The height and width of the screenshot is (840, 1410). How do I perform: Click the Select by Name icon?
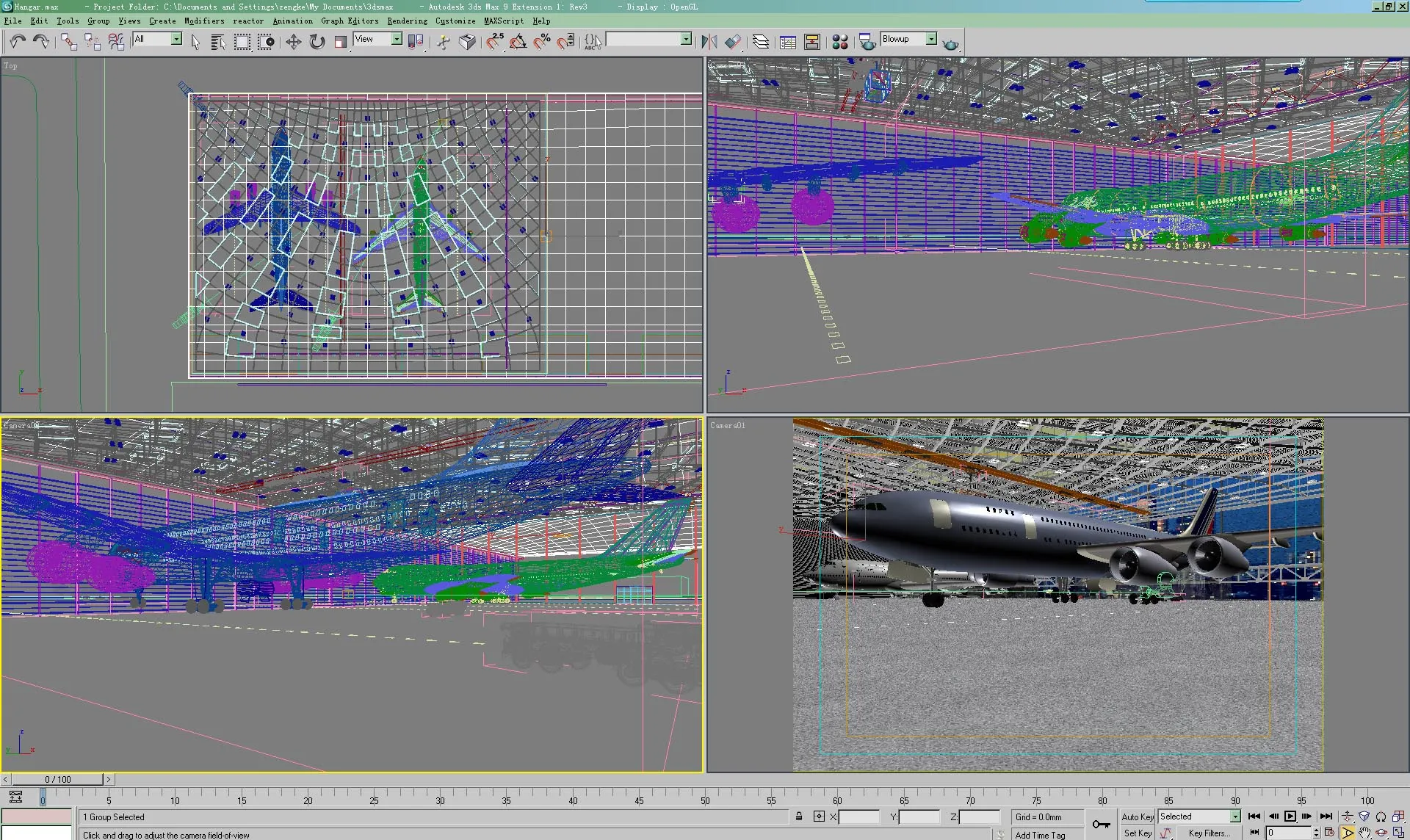coord(218,42)
